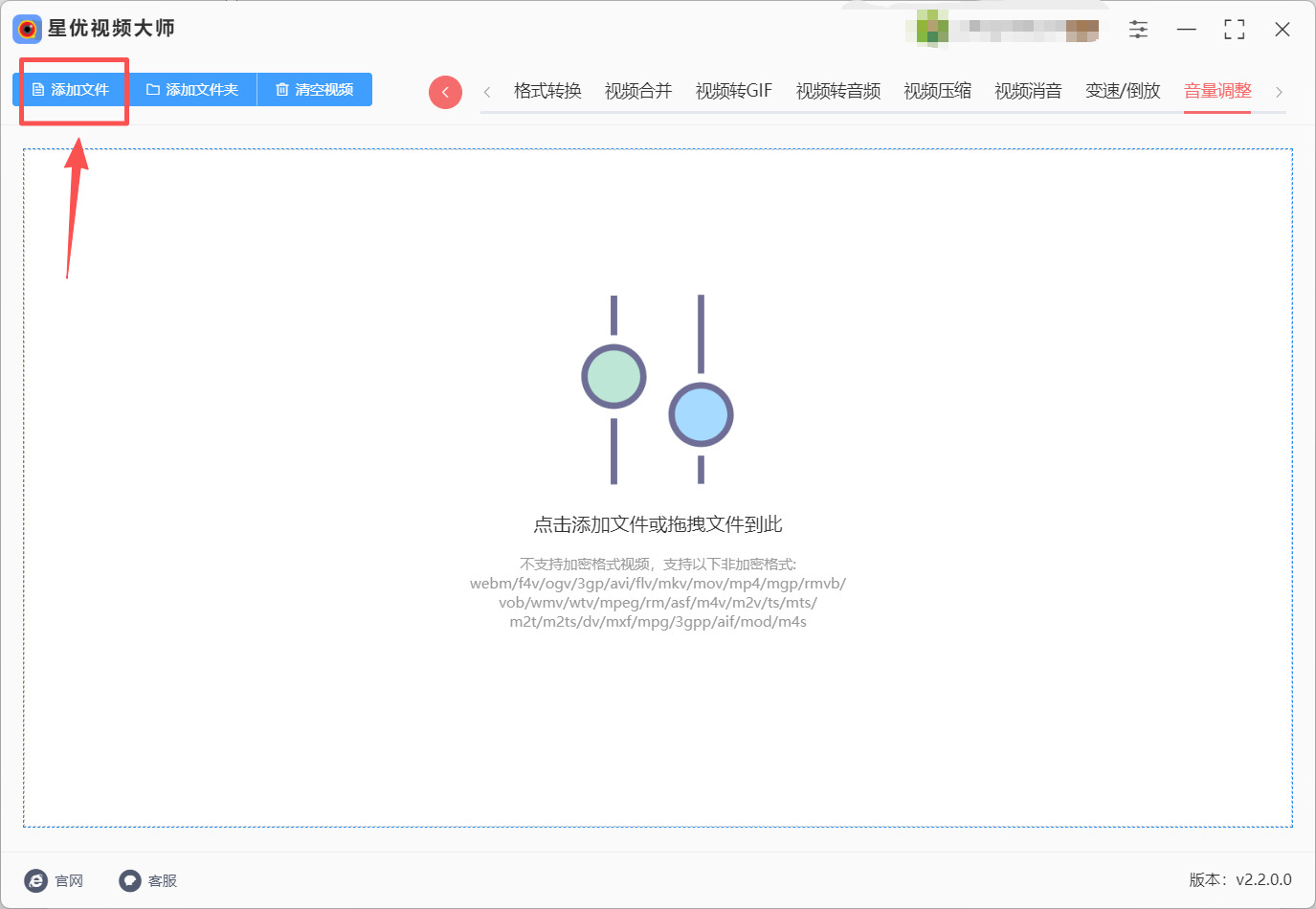Open the settings sliders icon in title bar
The image size is (1316, 909).
click(x=1138, y=30)
